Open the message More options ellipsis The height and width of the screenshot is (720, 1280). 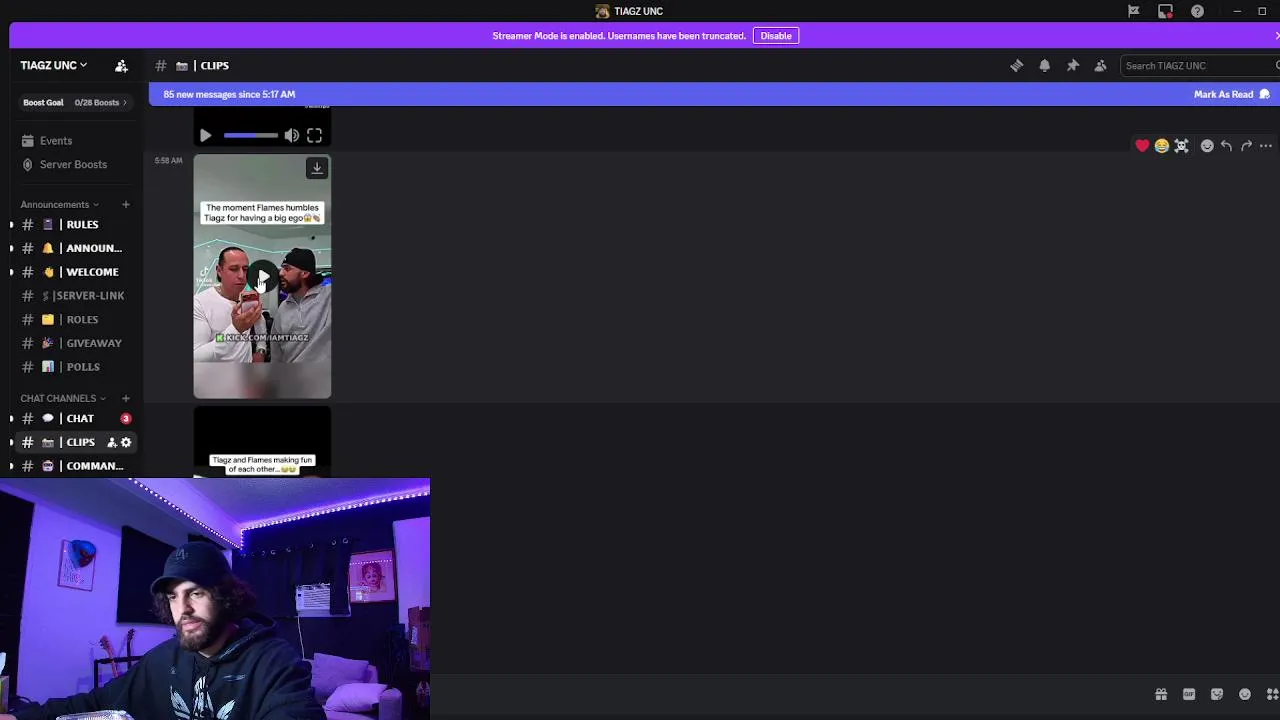click(x=1265, y=146)
